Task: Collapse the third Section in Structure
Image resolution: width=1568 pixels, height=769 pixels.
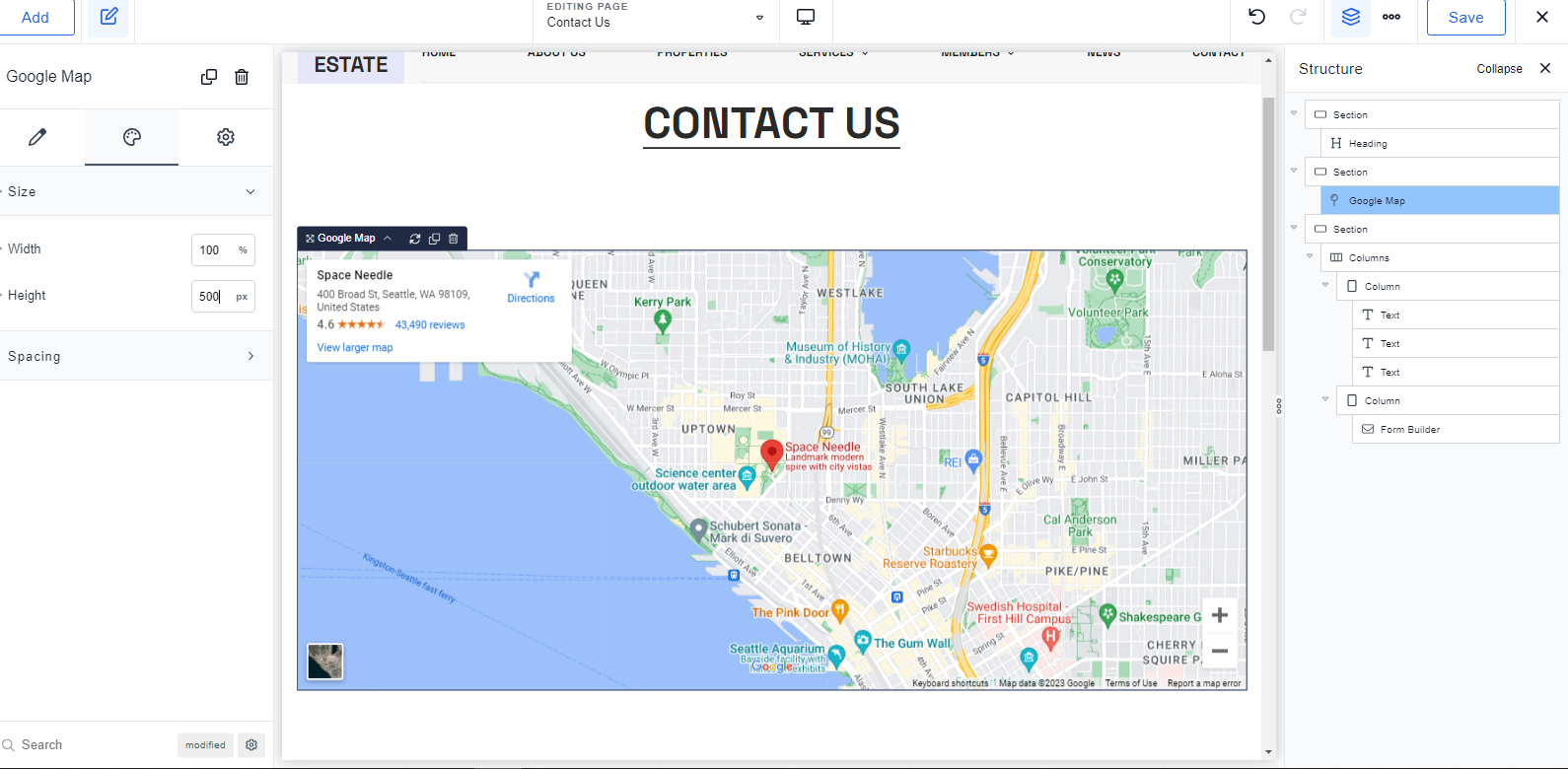Action: [1294, 228]
